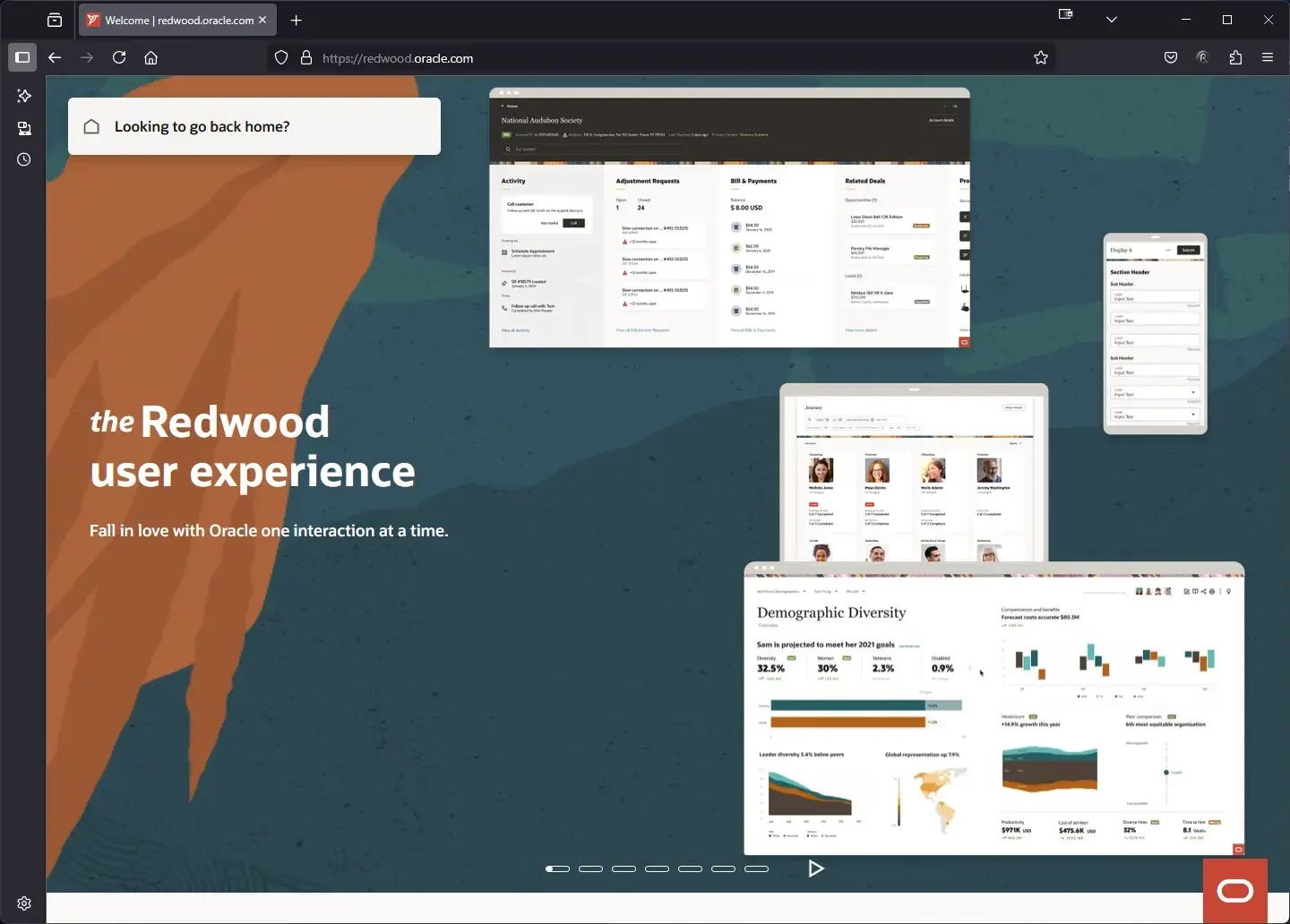Click 'Fall in love with Oracle' tagline
Viewport: 1290px width, 924px height.
269,531
